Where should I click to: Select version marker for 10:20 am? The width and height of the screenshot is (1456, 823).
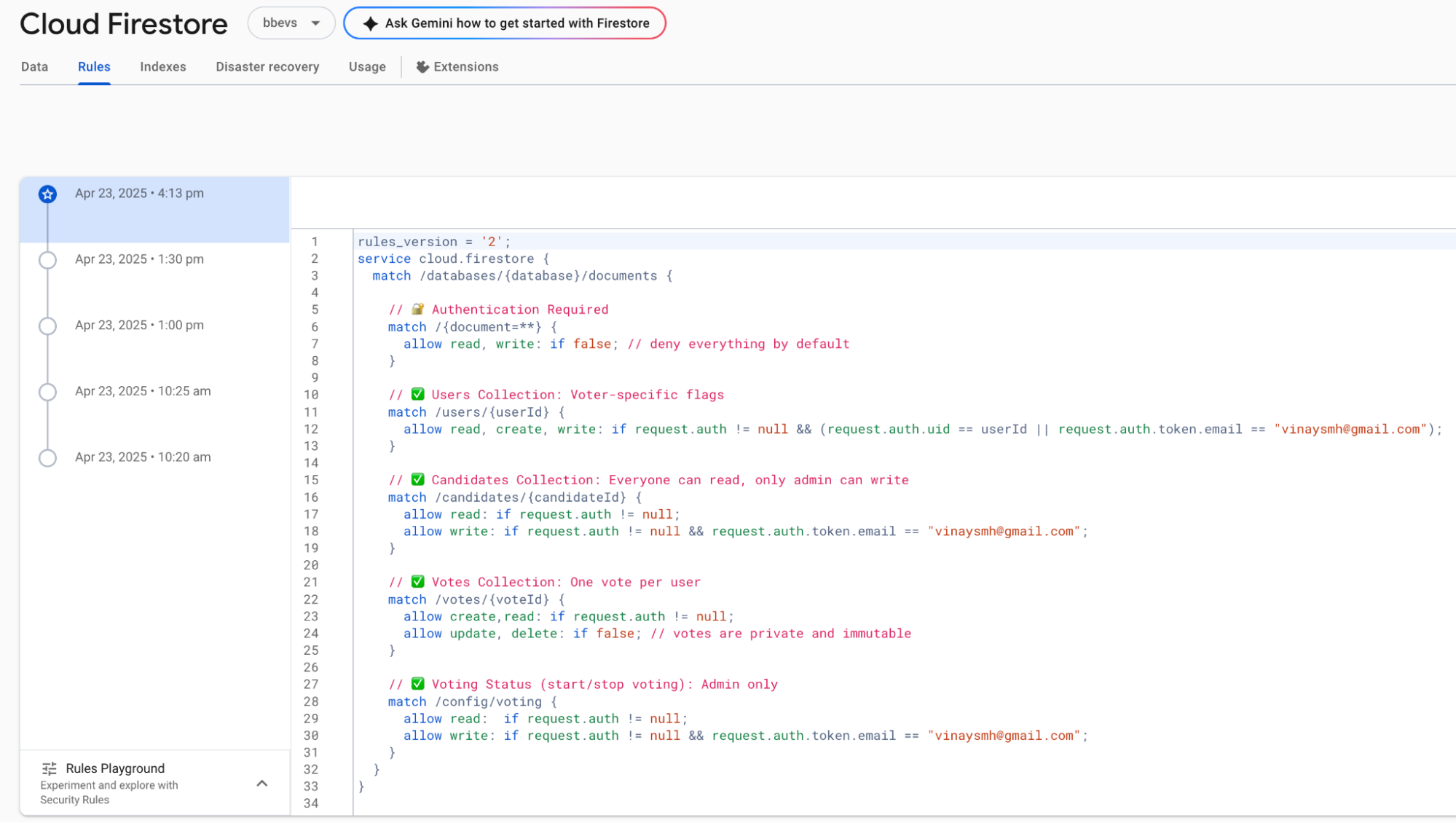pos(48,457)
